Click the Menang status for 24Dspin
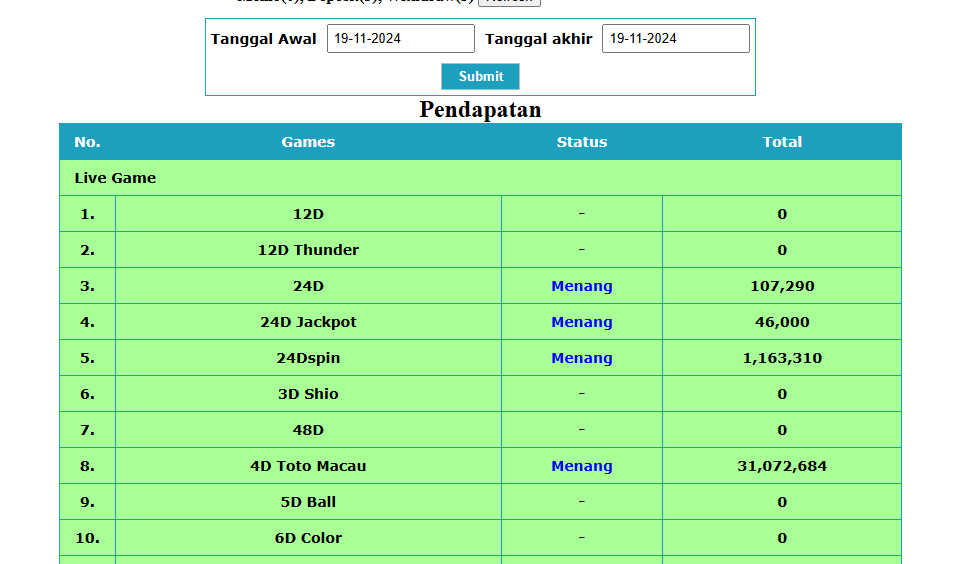This screenshot has height=564, width=963. 582,358
